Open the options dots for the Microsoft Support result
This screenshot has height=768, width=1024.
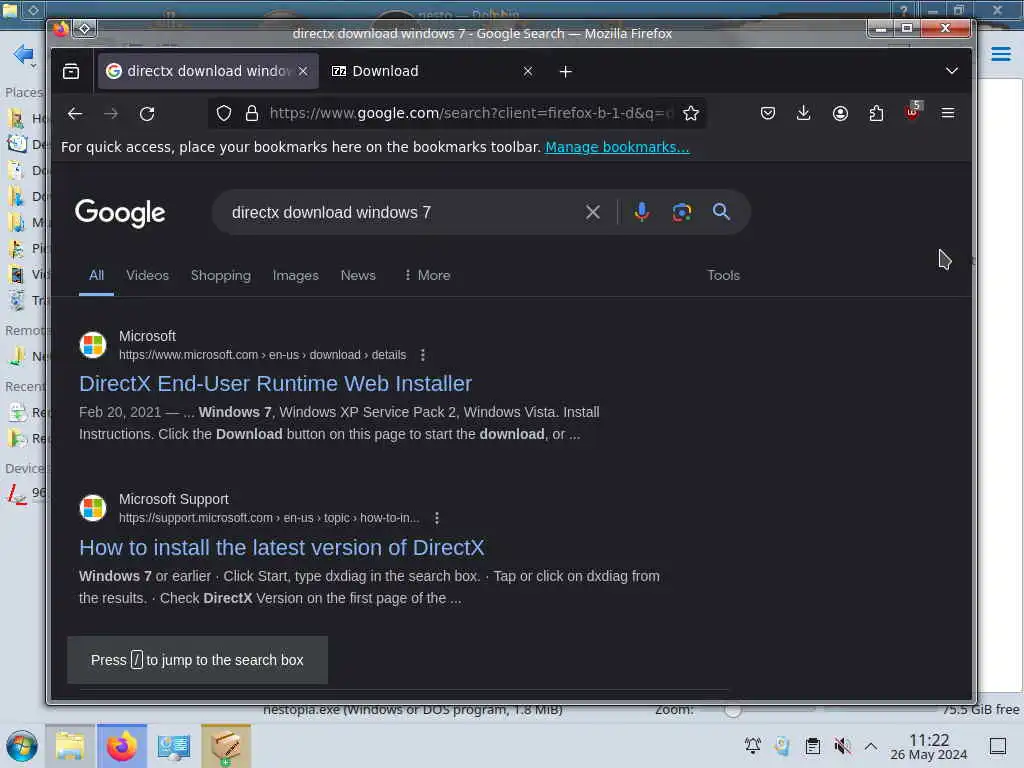pyautogui.click(x=437, y=518)
